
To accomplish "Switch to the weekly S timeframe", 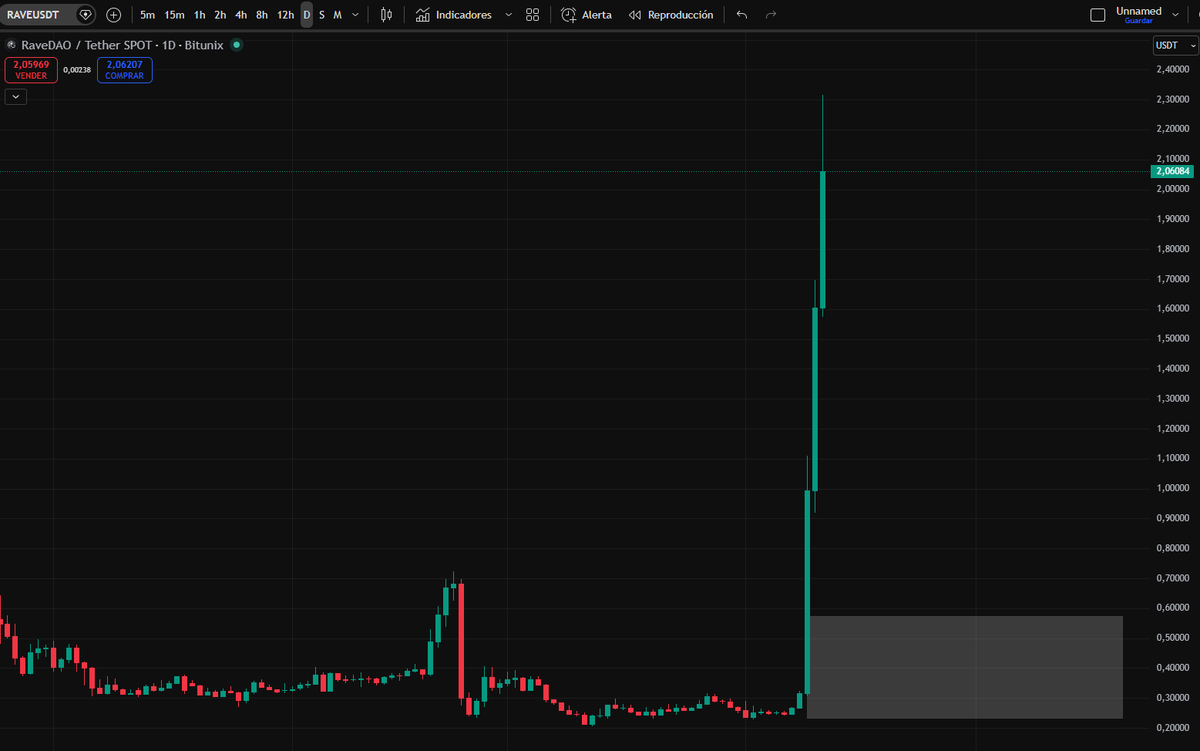I will coord(322,15).
